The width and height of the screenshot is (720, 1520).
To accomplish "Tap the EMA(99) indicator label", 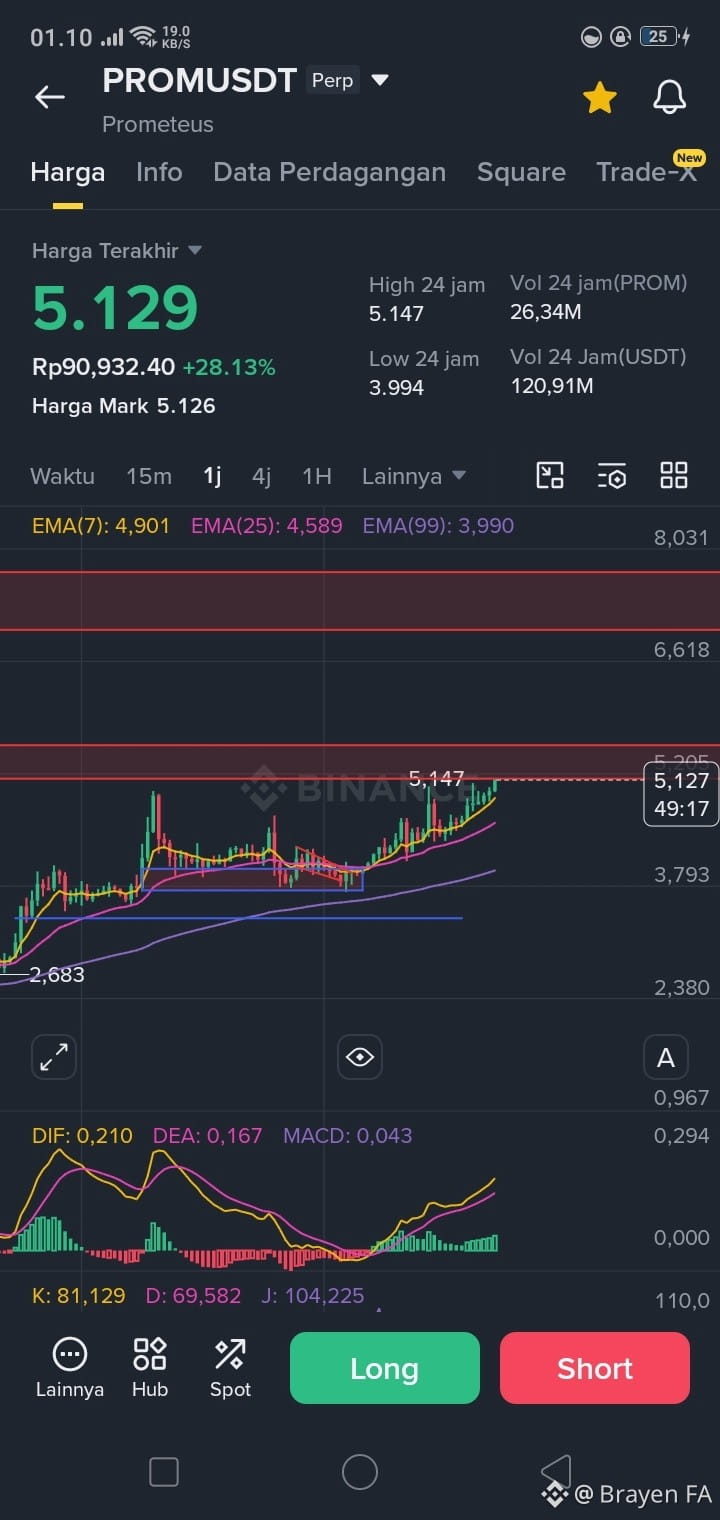I will pyautogui.click(x=438, y=525).
